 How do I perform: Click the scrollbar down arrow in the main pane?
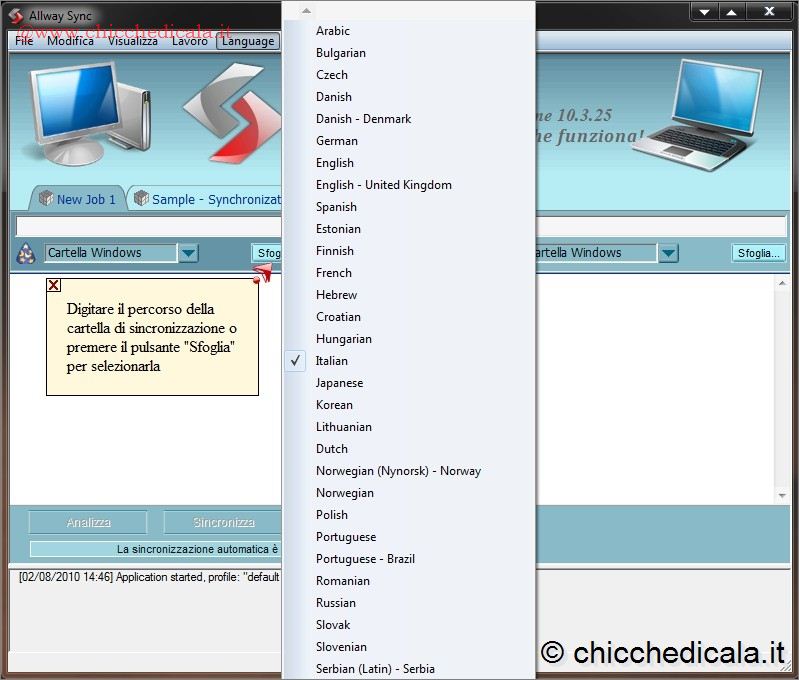pyautogui.click(x=782, y=496)
